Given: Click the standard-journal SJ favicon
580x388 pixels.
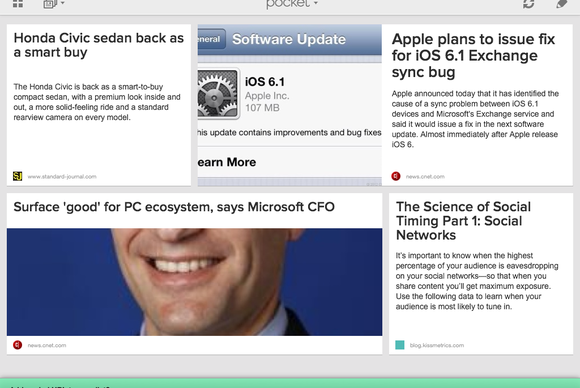Looking at the screenshot, I should (x=17, y=176).
